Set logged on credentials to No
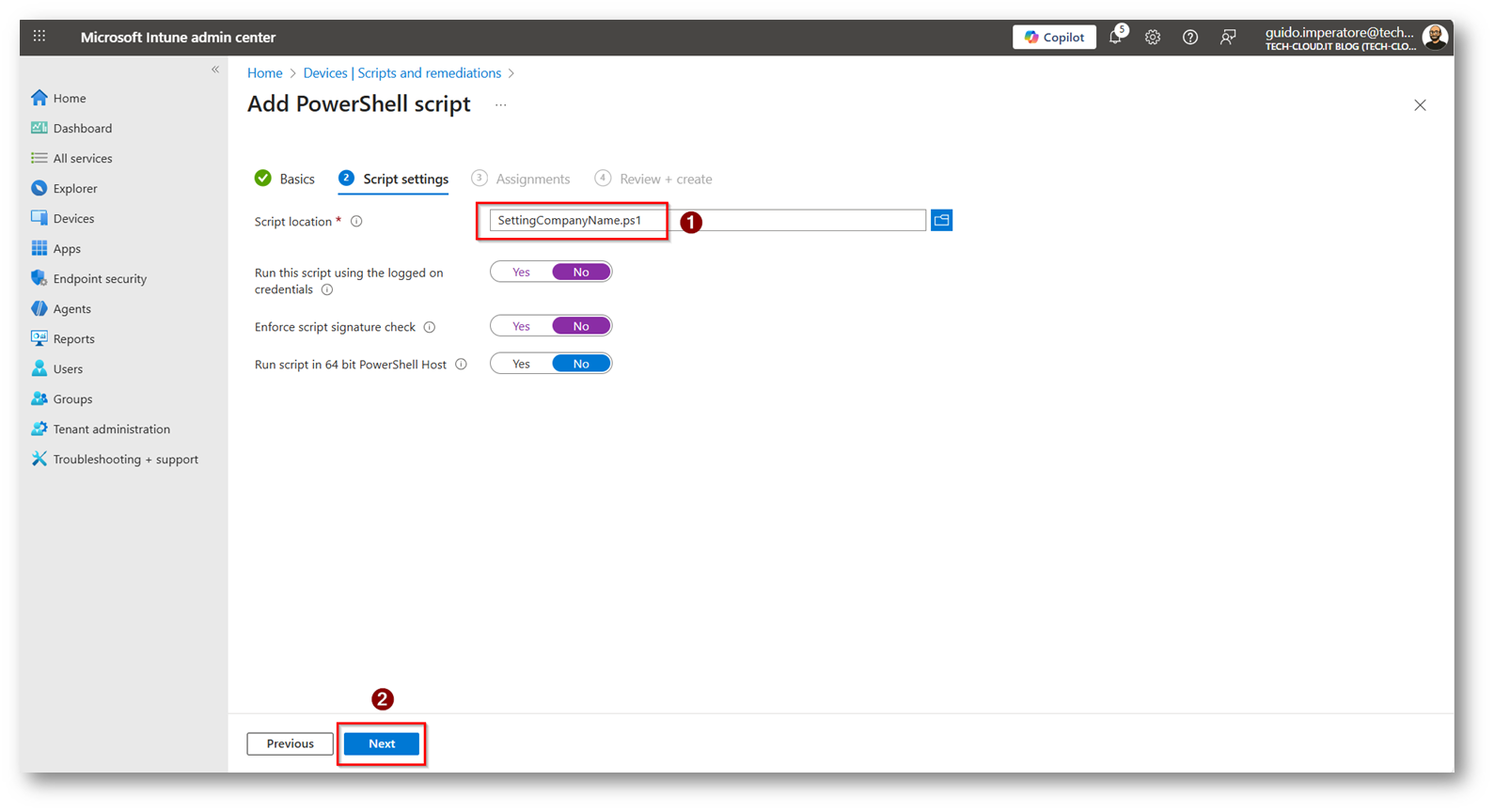The height and width of the screenshot is (812, 1494). click(x=581, y=273)
